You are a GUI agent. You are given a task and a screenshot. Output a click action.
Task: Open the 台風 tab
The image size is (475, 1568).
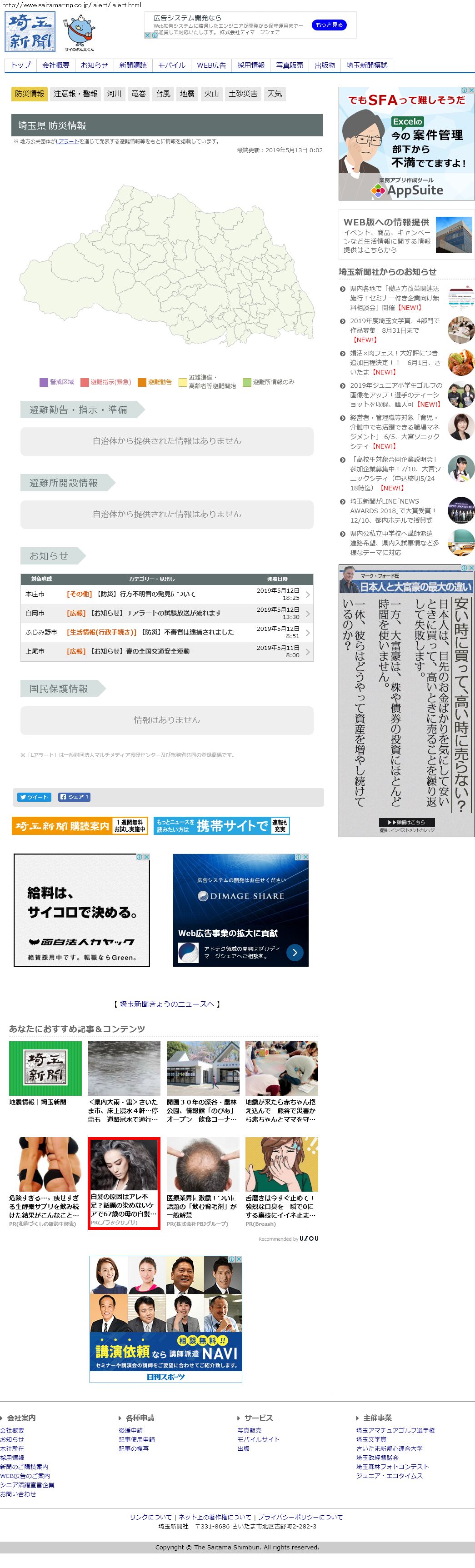click(x=163, y=94)
